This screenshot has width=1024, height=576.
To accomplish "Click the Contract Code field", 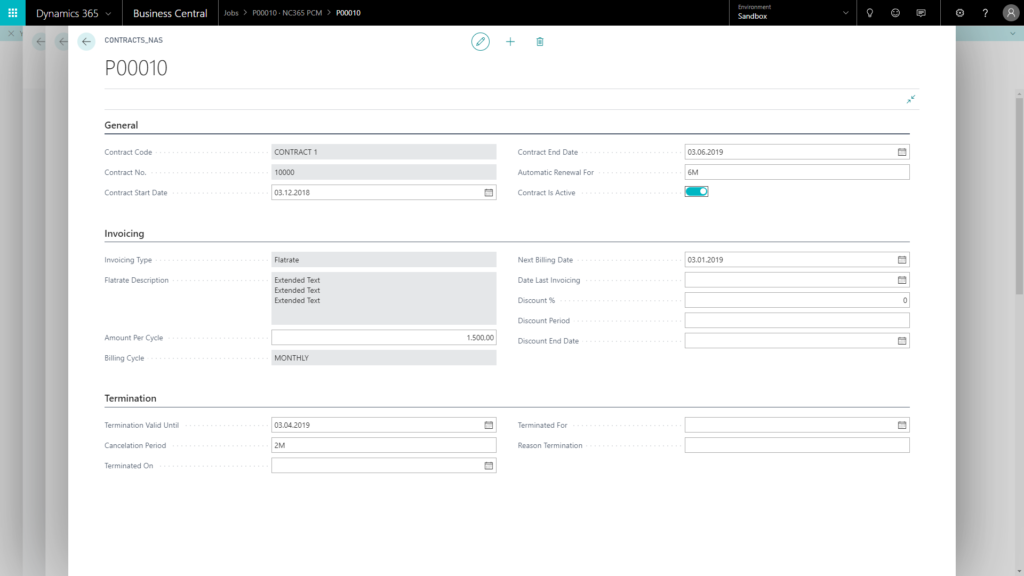I will pyautogui.click(x=383, y=152).
